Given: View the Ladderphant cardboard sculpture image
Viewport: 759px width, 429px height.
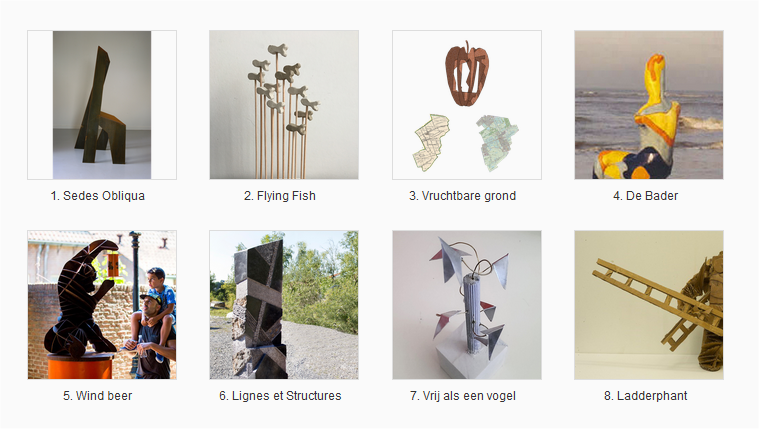Looking at the screenshot, I should [649, 305].
